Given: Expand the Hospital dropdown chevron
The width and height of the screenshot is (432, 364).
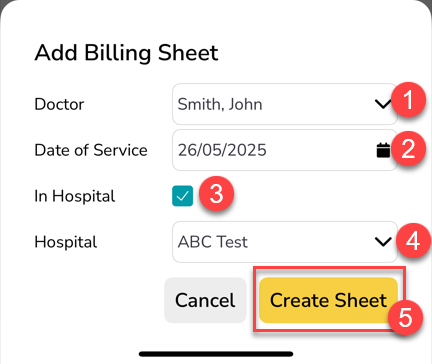Looking at the screenshot, I should [x=383, y=242].
